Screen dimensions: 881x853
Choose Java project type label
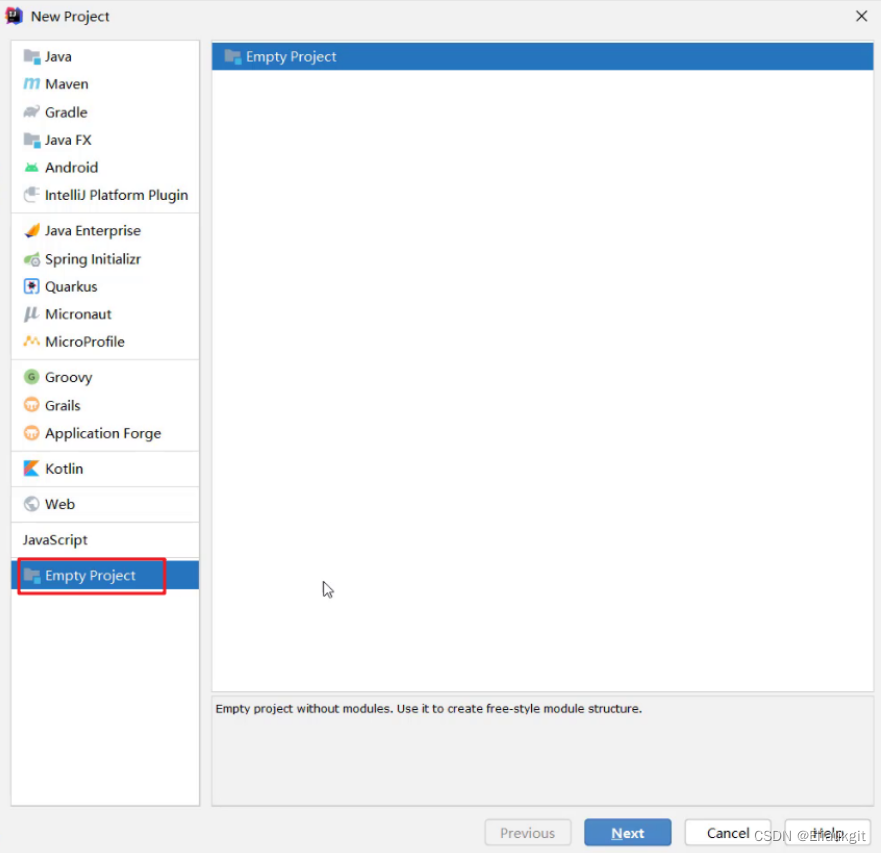(x=58, y=57)
